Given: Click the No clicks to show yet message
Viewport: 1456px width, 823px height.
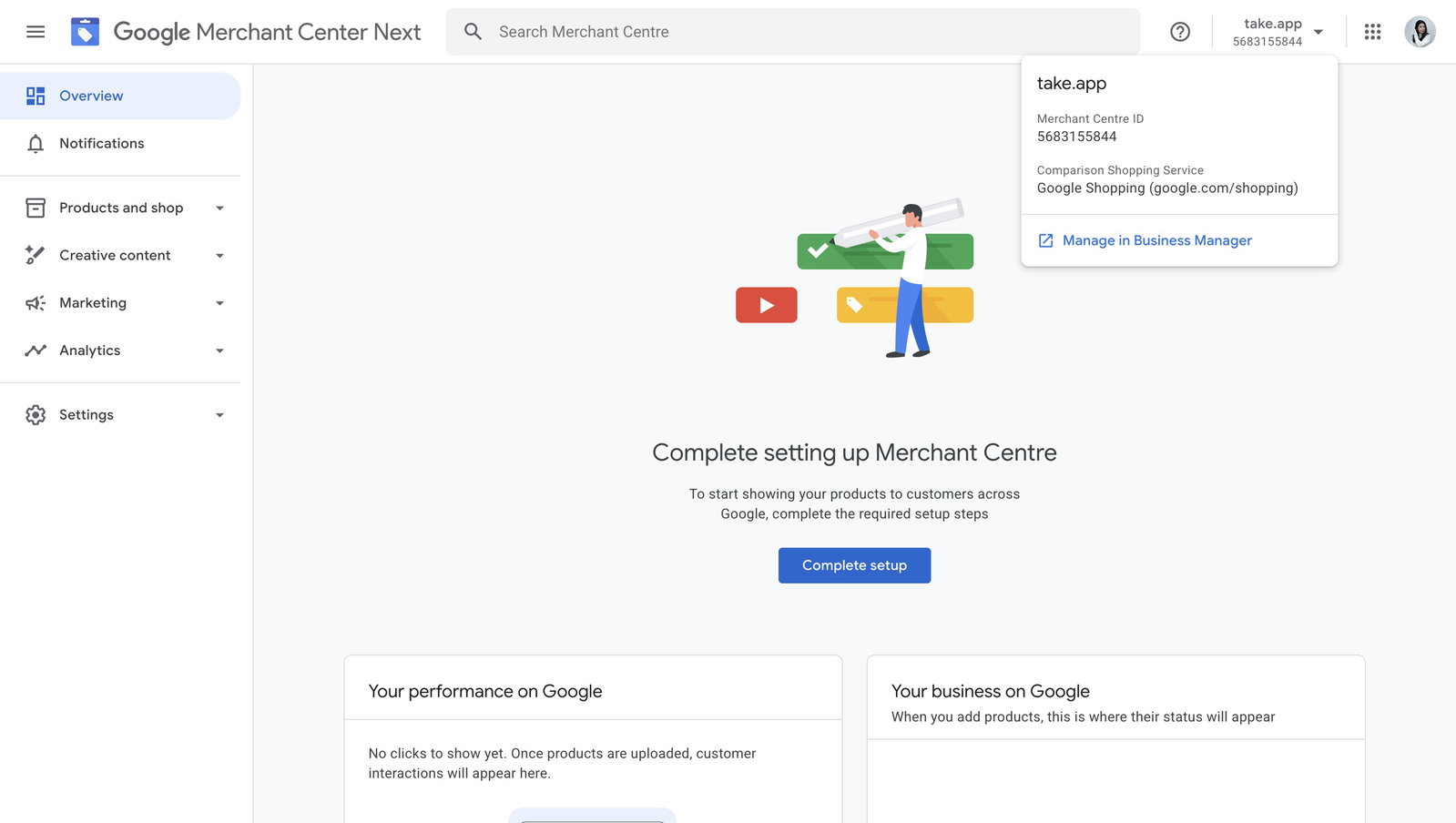Looking at the screenshot, I should tap(562, 764).
